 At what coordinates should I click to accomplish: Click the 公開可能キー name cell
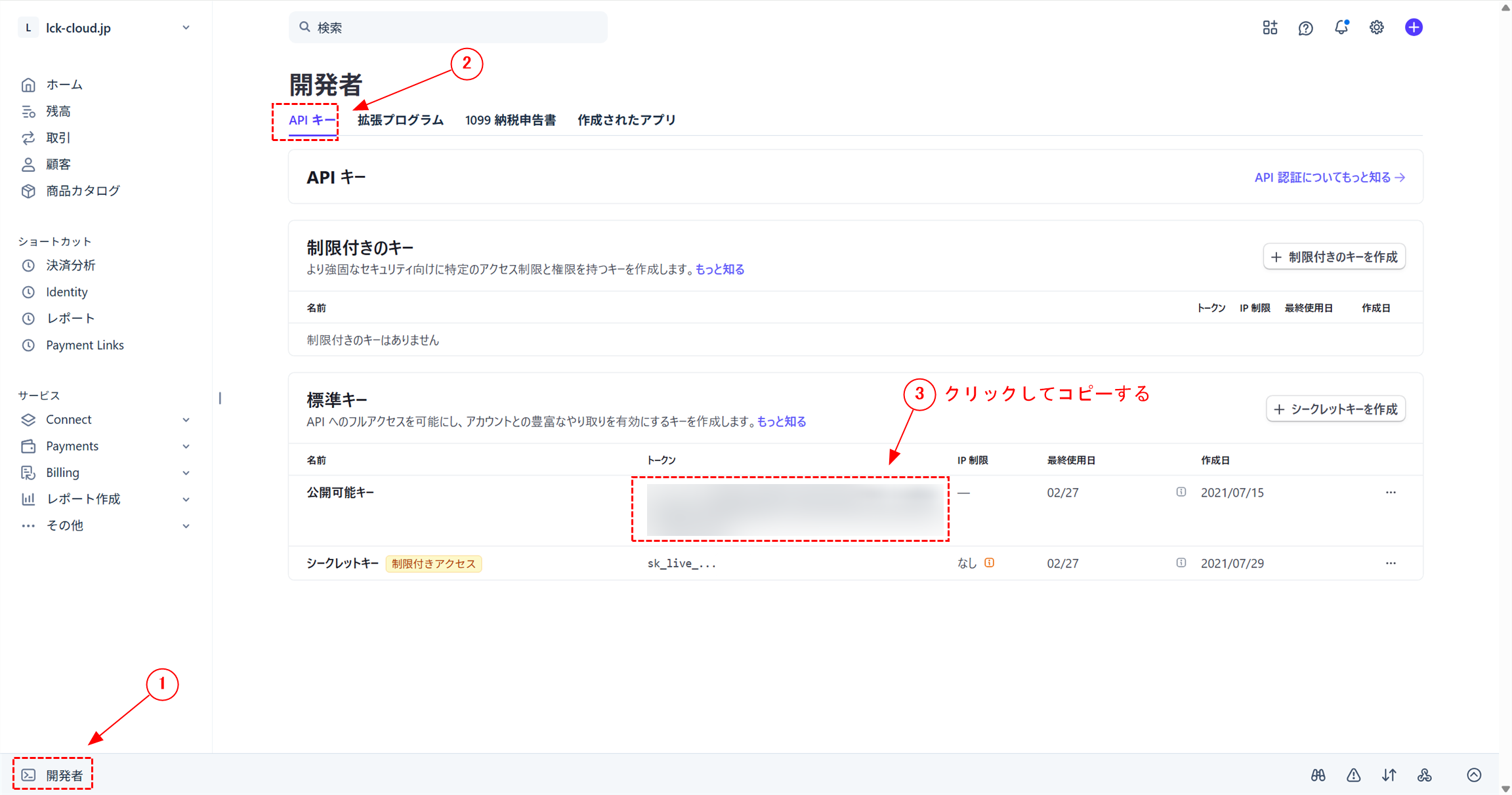341,493
